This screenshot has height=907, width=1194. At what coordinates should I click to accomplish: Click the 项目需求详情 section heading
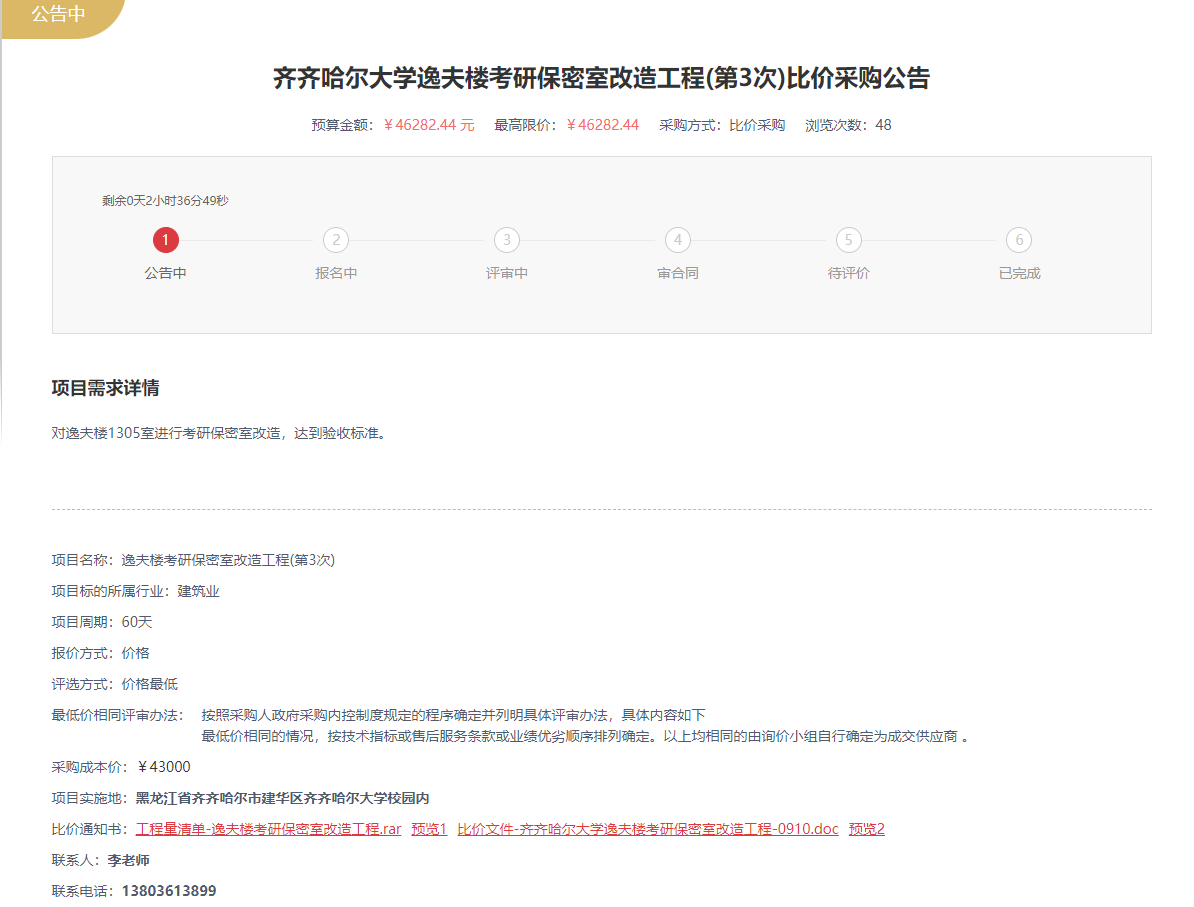click(105, 388)
